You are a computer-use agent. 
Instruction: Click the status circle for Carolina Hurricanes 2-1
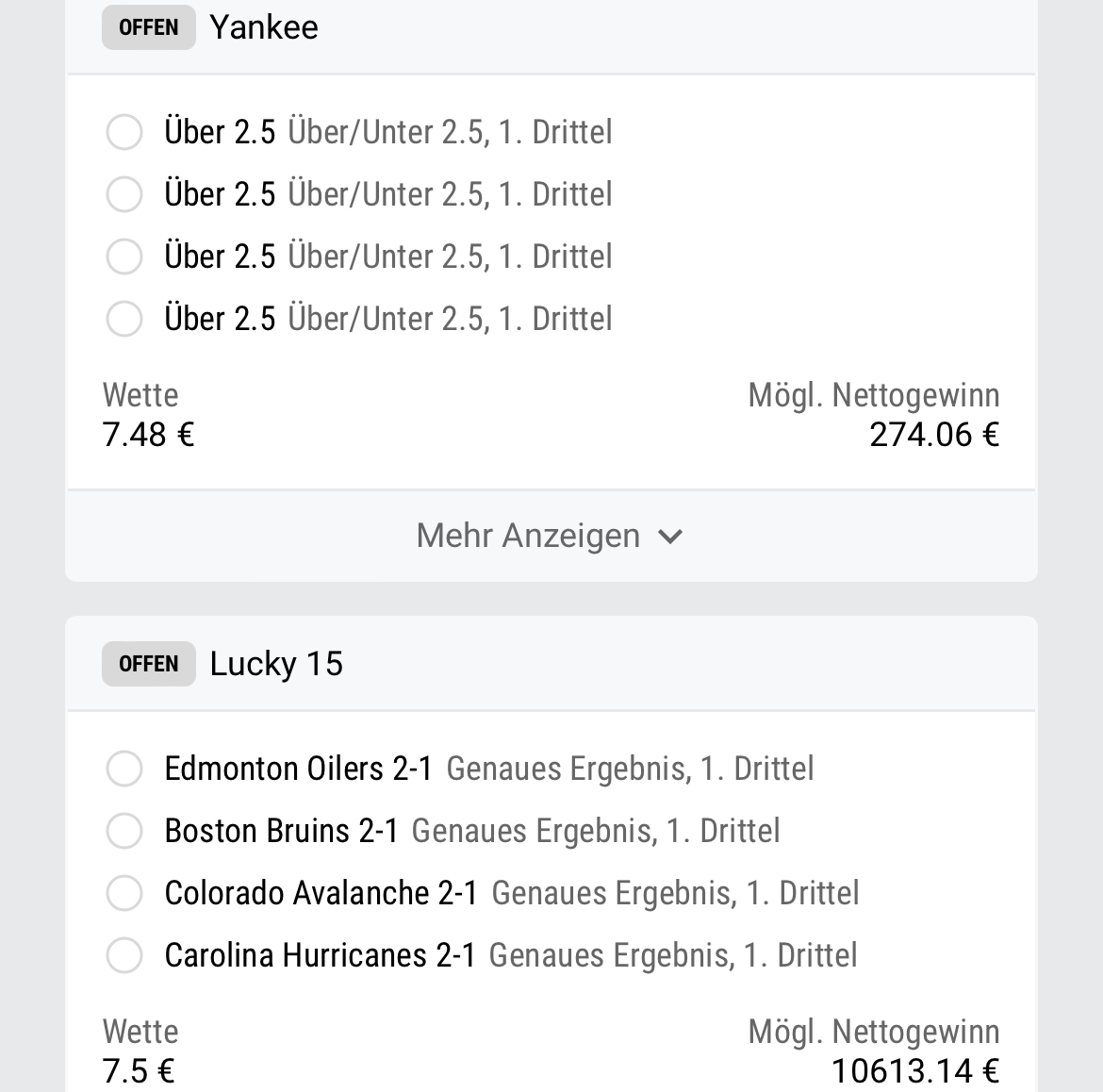pyautogui.click(x=124, y=955)
